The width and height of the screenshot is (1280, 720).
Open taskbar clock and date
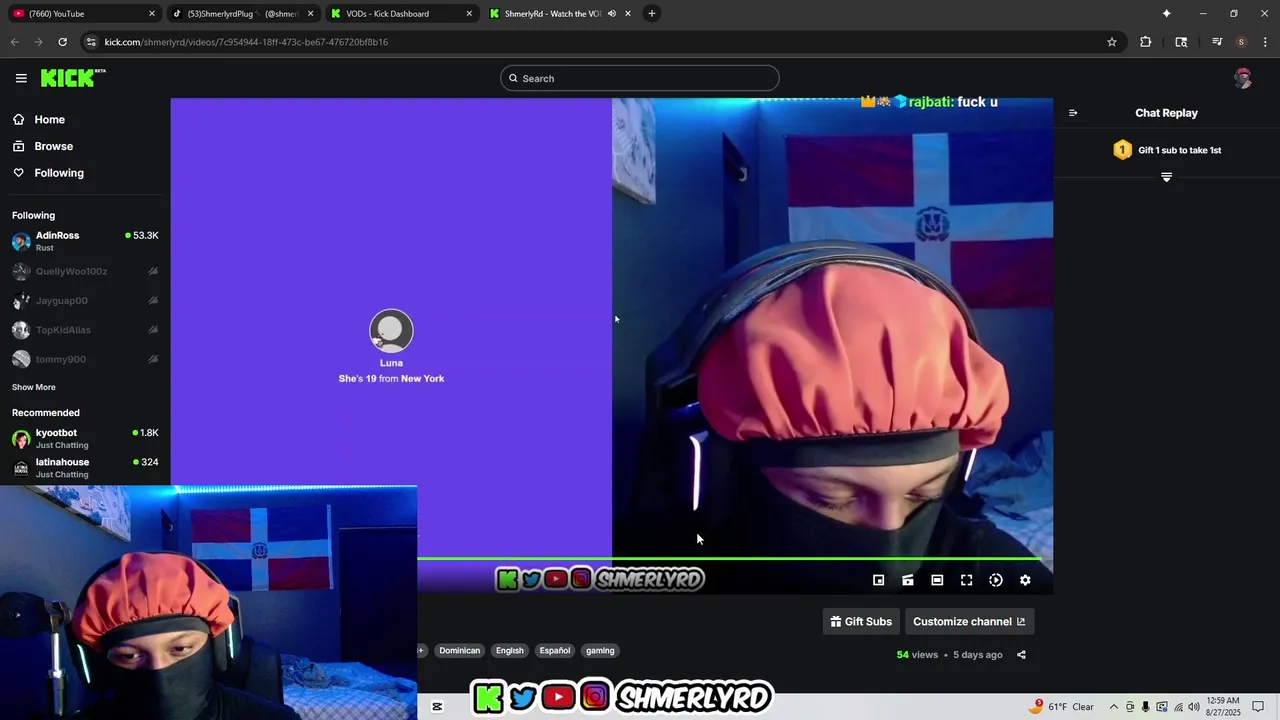click(1224, 707)
